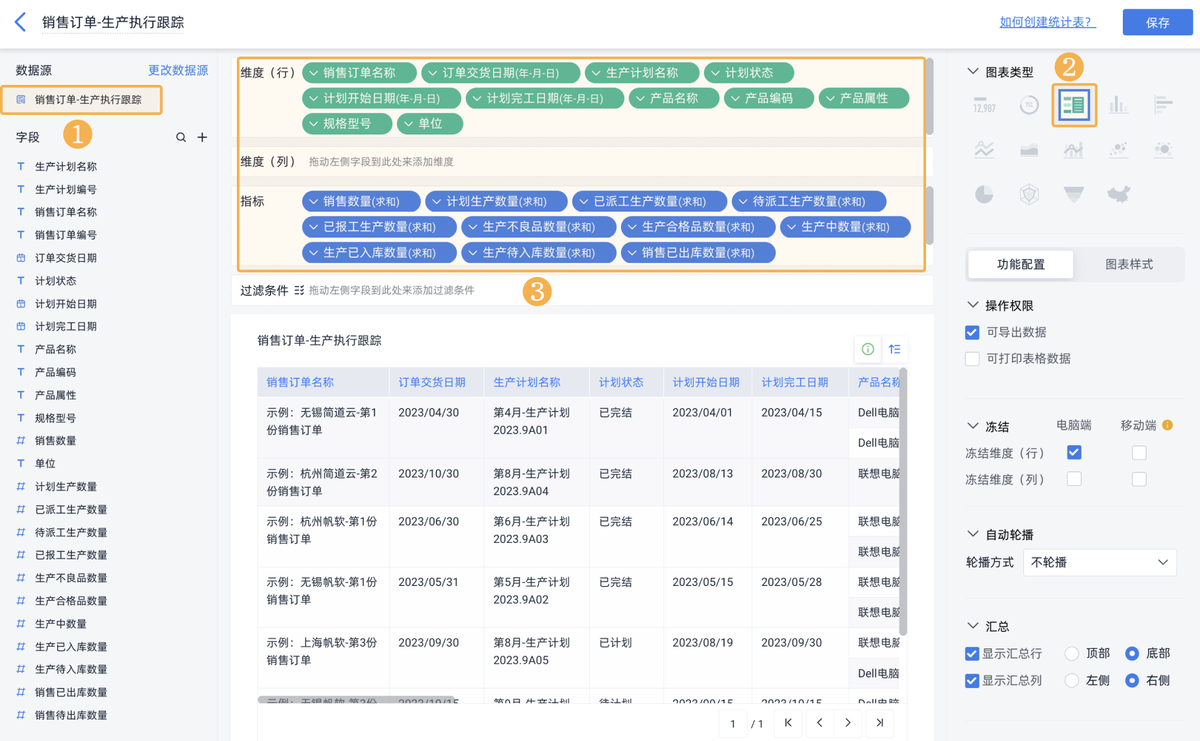The width and height of the screenshot is (1200, 741).
Task: Go back using the top-left arrow
Action: coord(20,22)
